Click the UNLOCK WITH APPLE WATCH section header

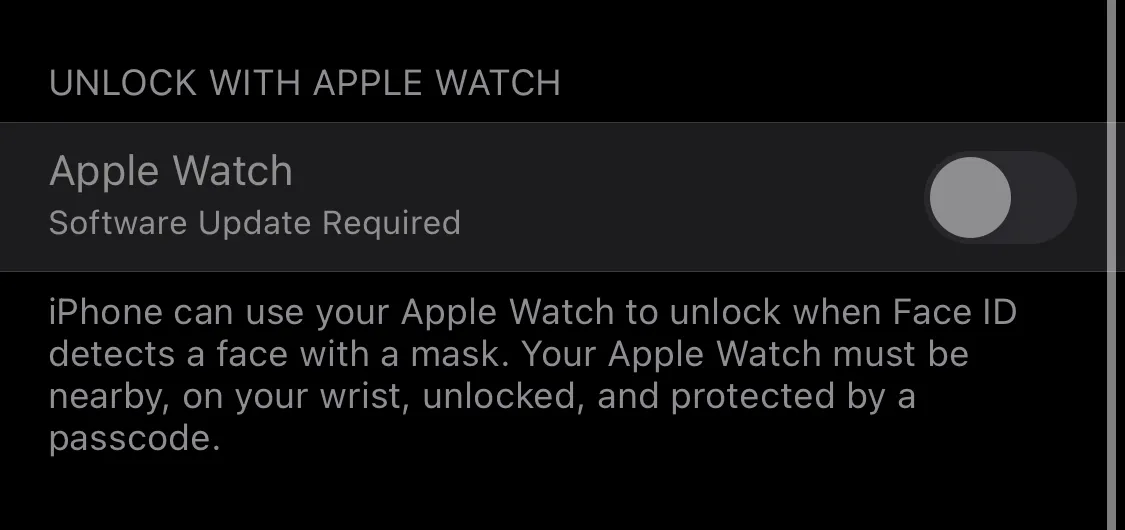point(305,83)
